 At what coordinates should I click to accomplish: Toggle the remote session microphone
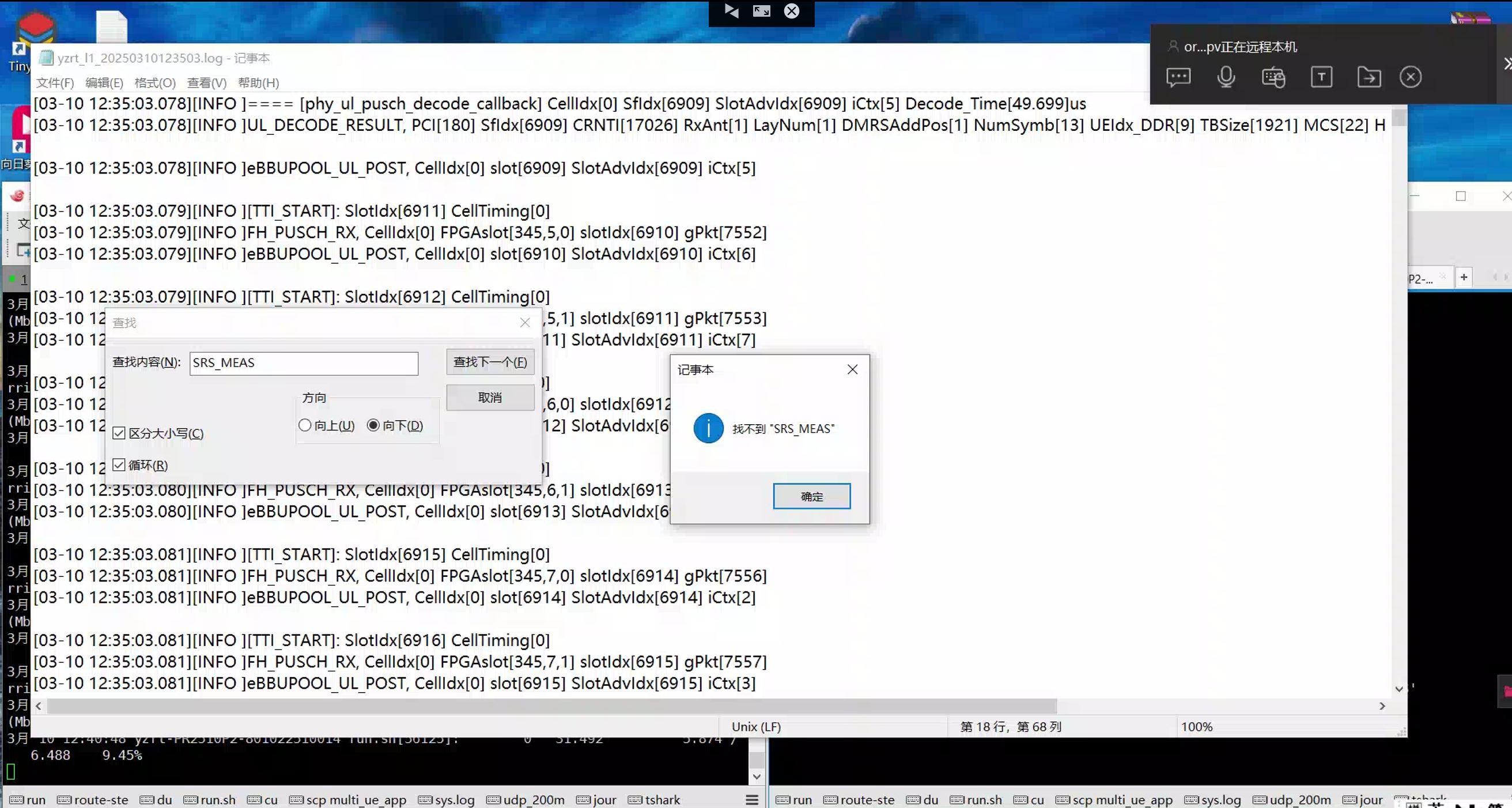click(1226, 77)
